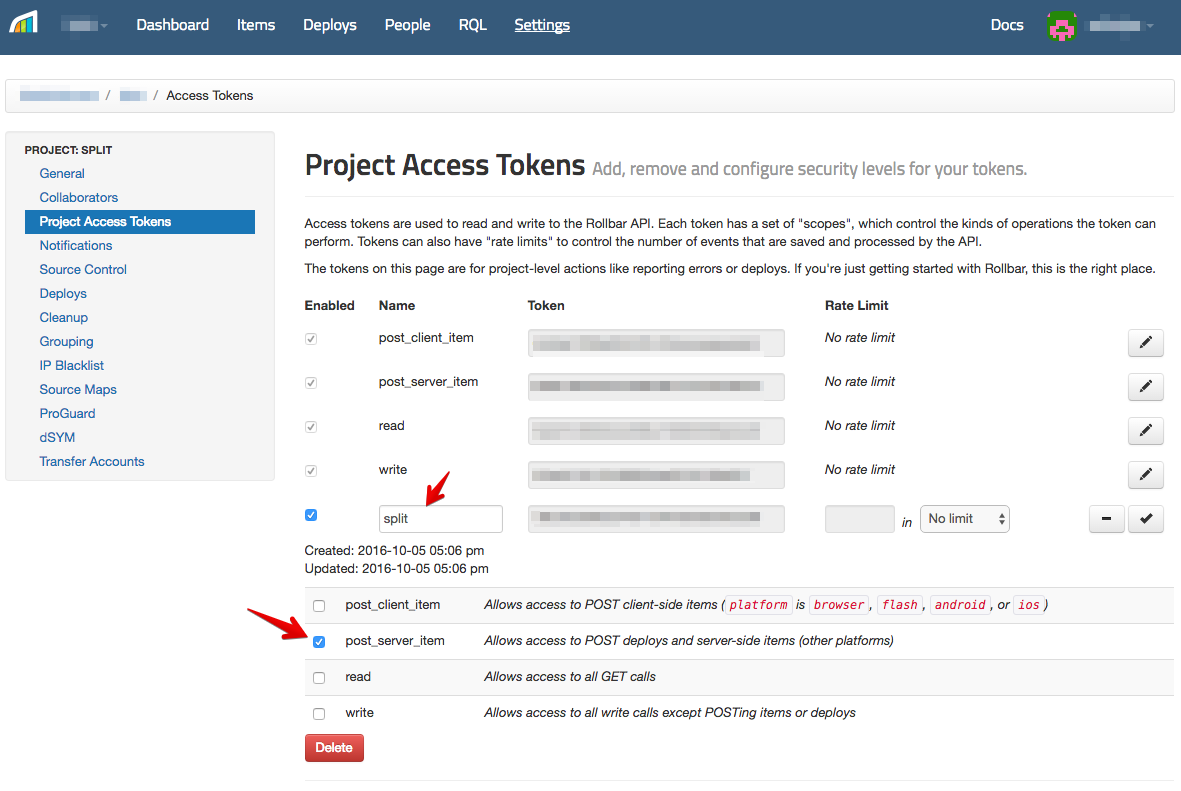
Task: Enable the write scope checkbox
Action: point(319,714)
